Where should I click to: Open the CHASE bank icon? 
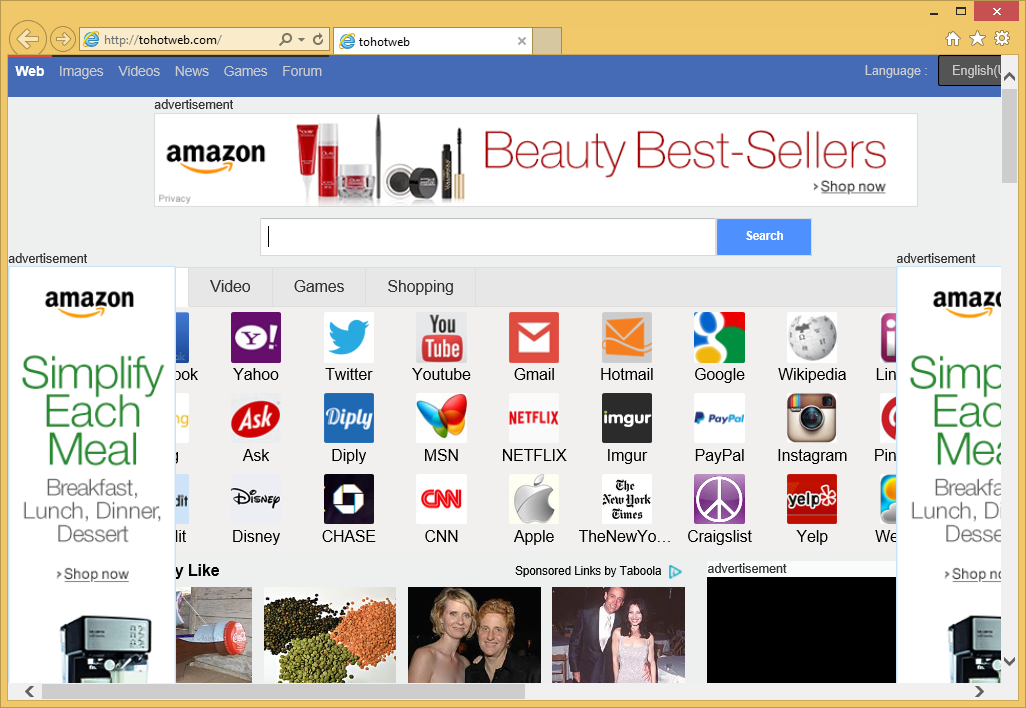(349, 499)
